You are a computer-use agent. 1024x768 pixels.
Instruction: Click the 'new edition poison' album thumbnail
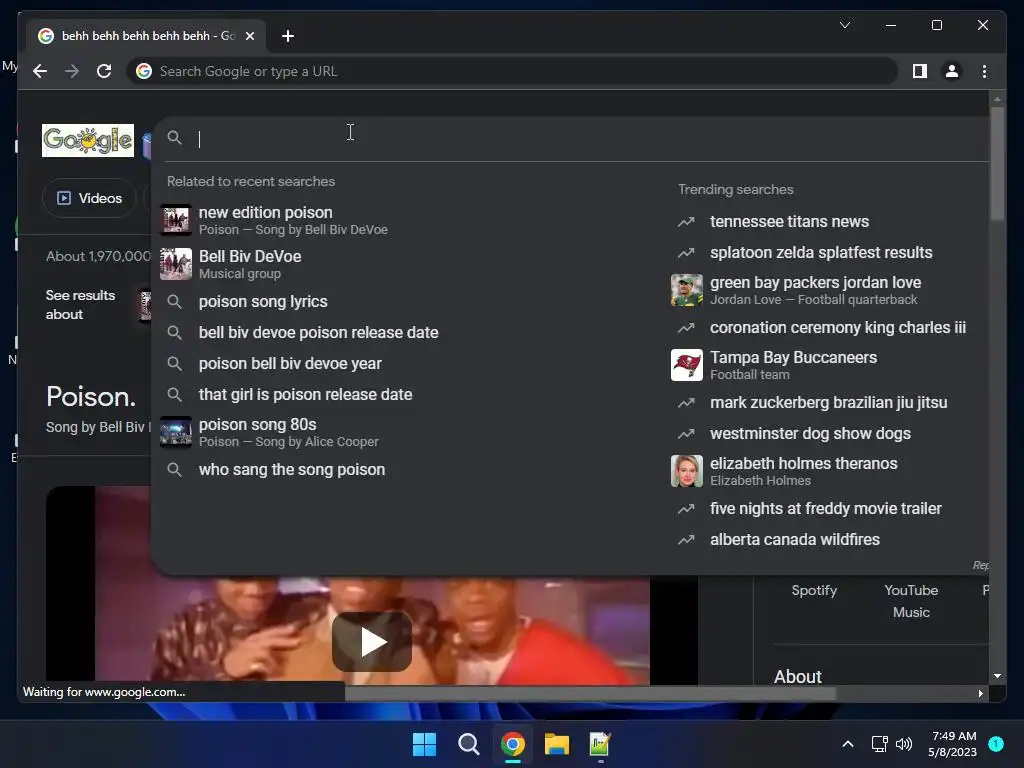(x=176, y=220)
